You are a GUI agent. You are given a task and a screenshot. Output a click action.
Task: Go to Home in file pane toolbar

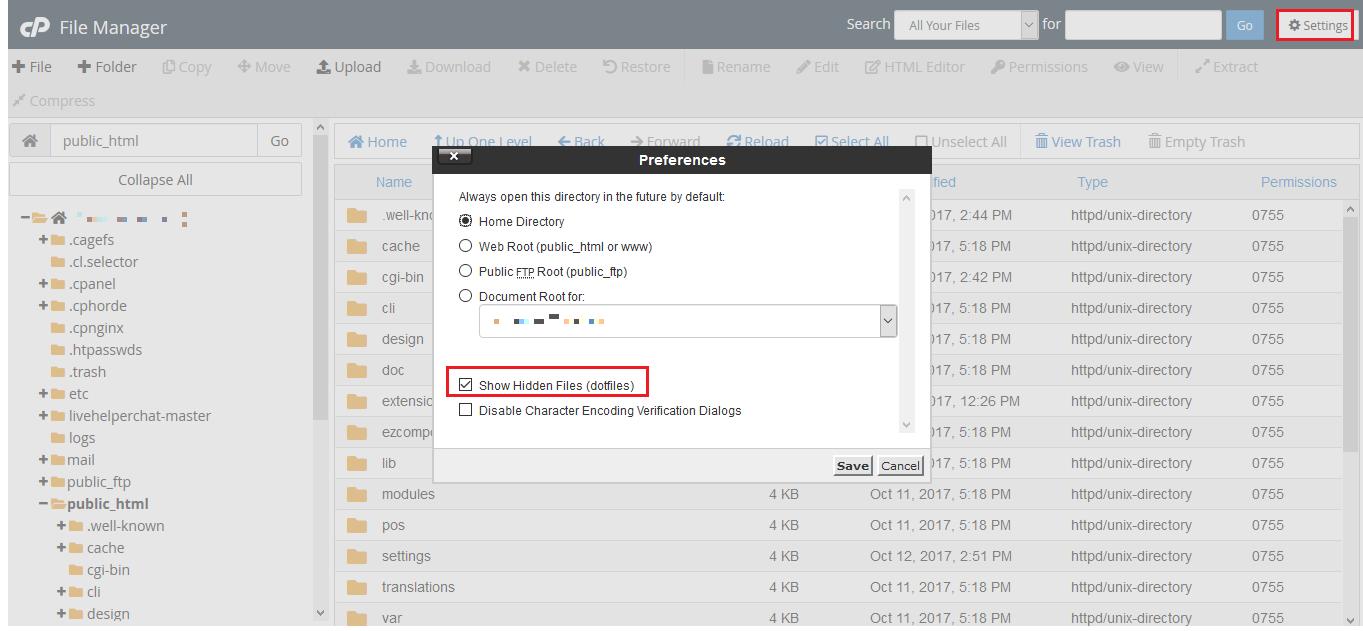pos(377,142)
